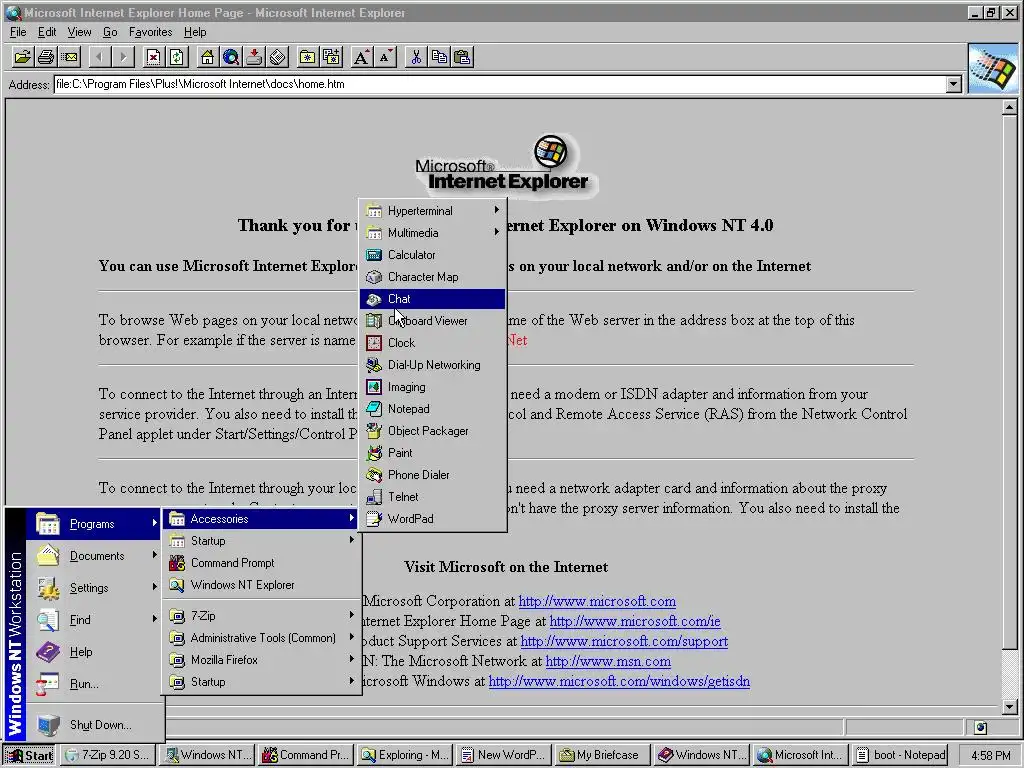This screenshot has width=1024, height=768.
Task: Open Windows NT Explorer from Programs menu
Action: point(261,585)
